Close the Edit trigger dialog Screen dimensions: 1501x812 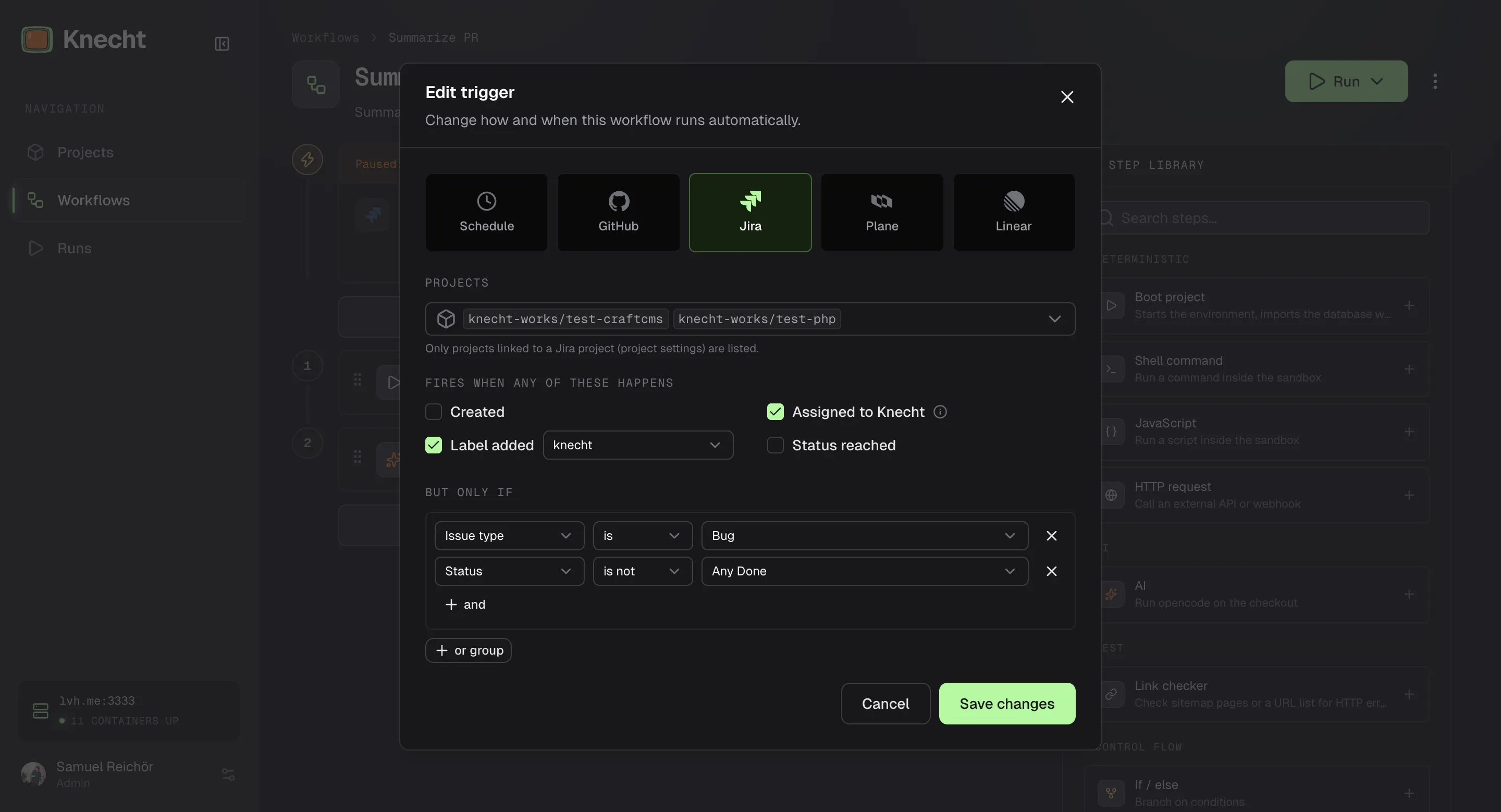point(1067,97)
